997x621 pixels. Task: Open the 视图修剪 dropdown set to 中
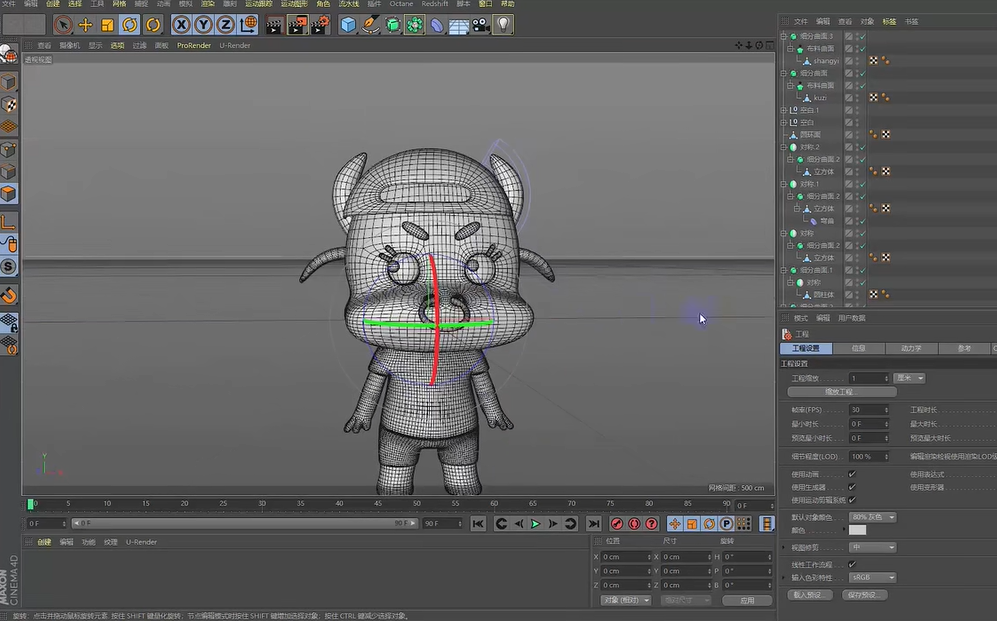pos(873,547)
